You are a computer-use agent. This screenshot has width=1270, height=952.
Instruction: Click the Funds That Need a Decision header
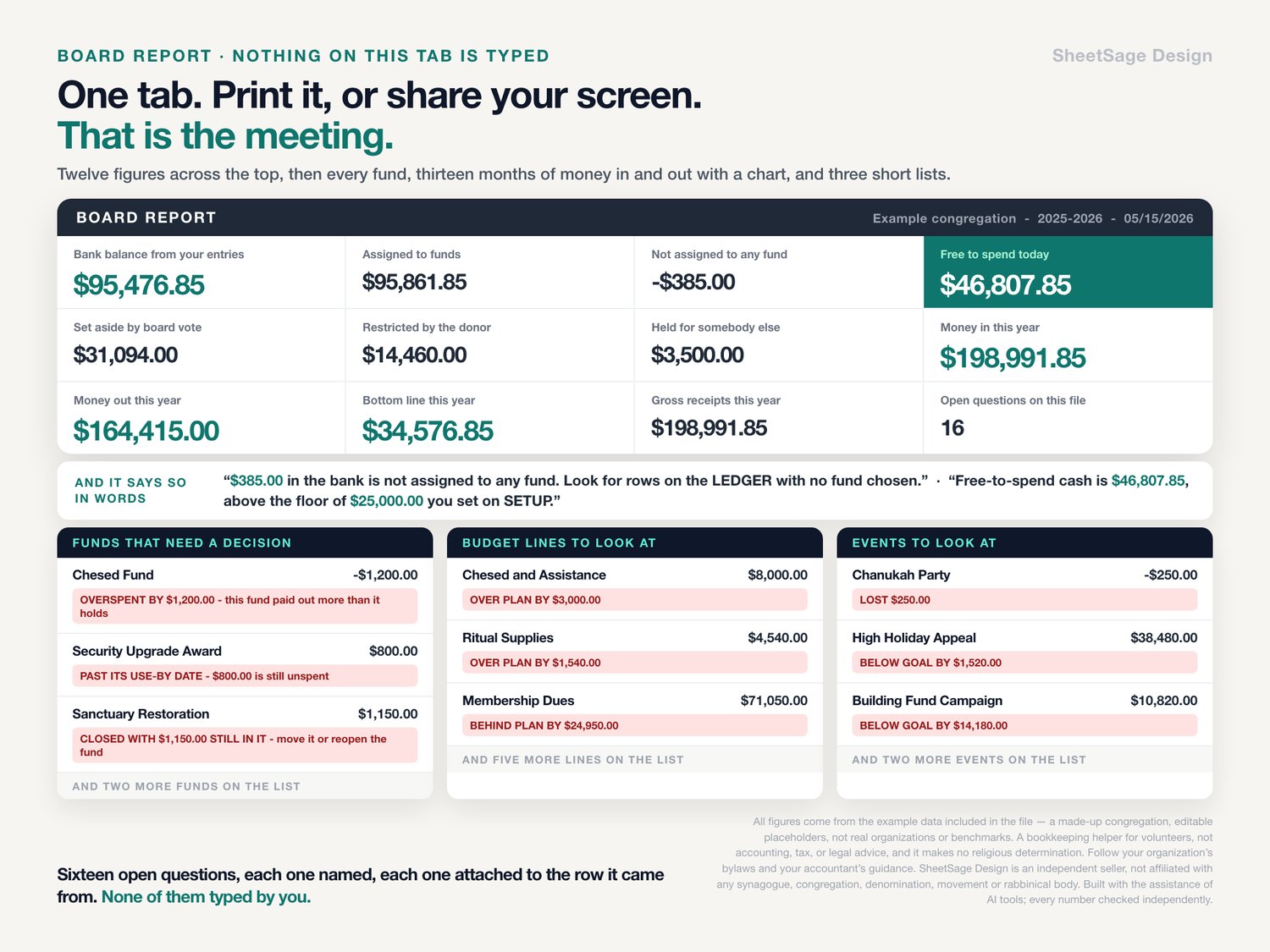(245, 542)
